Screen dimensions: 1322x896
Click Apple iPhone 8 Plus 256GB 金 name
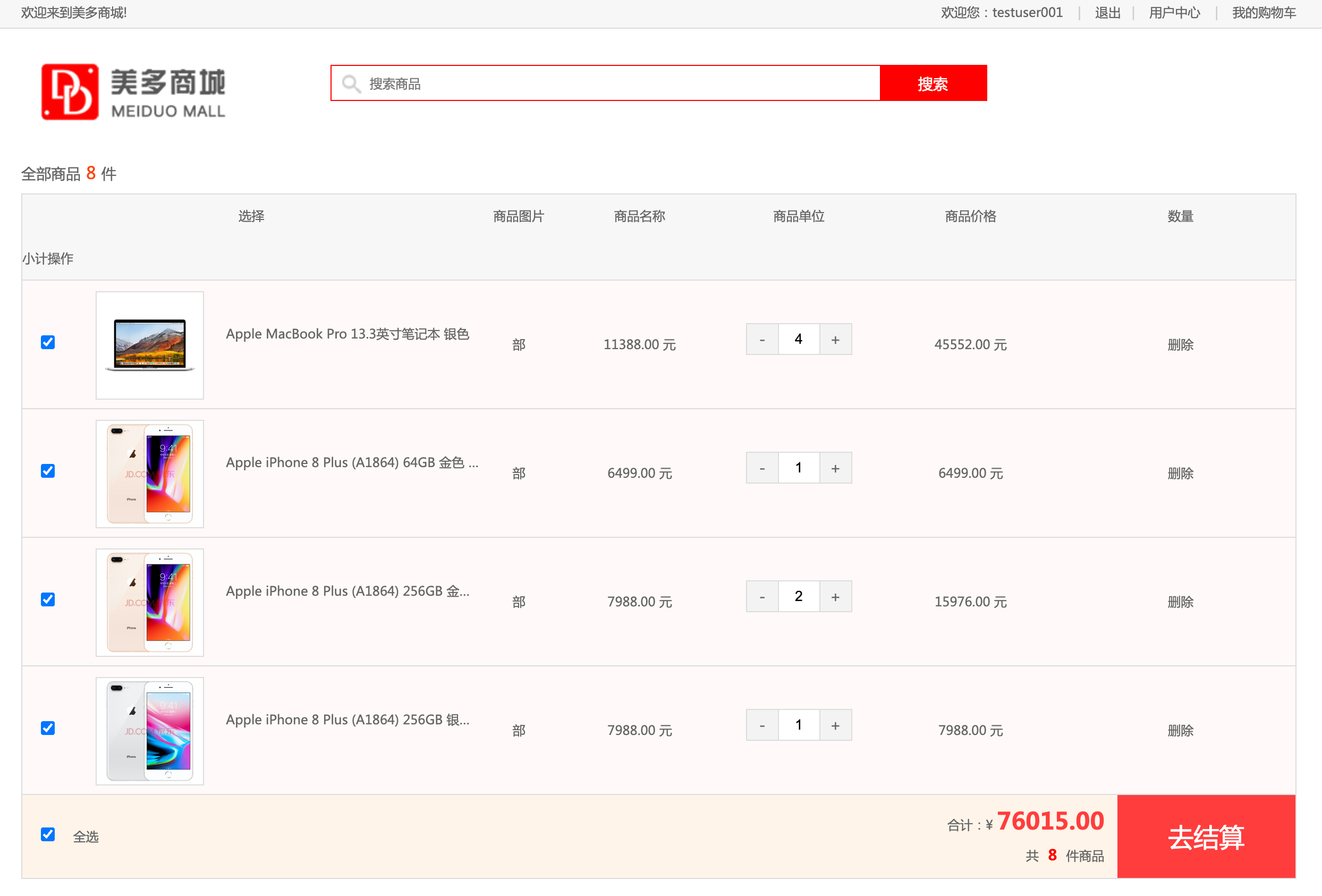[x=348, y=591]
